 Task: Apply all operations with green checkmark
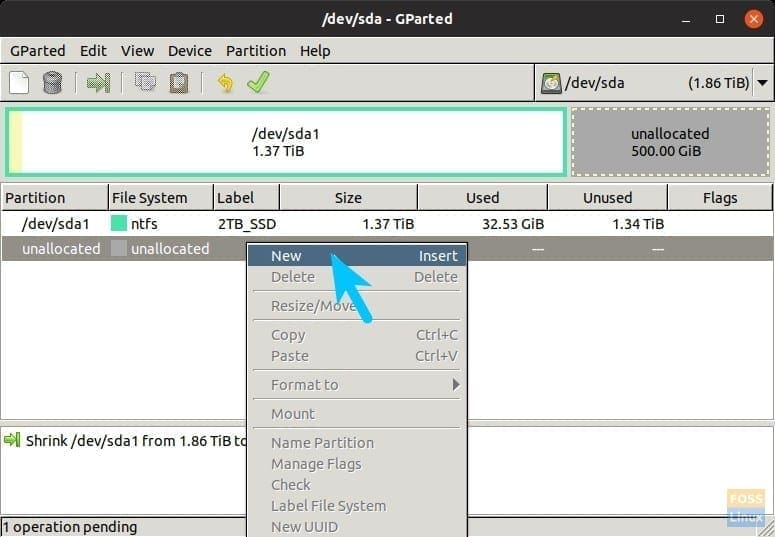pos(258,82)
